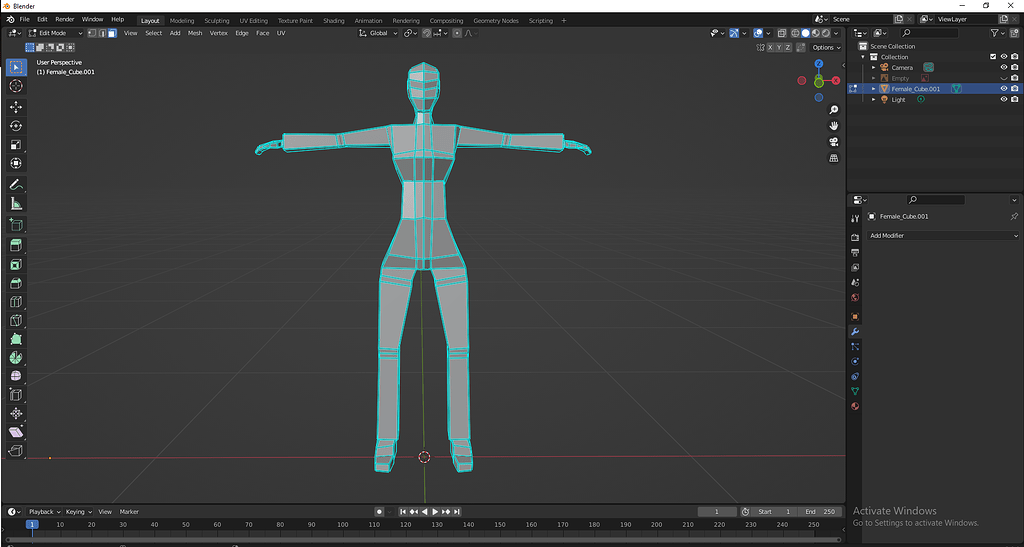Click the timeline End frame field
The width and height of the screenshot is (1024, 547).
pos(820,512)
